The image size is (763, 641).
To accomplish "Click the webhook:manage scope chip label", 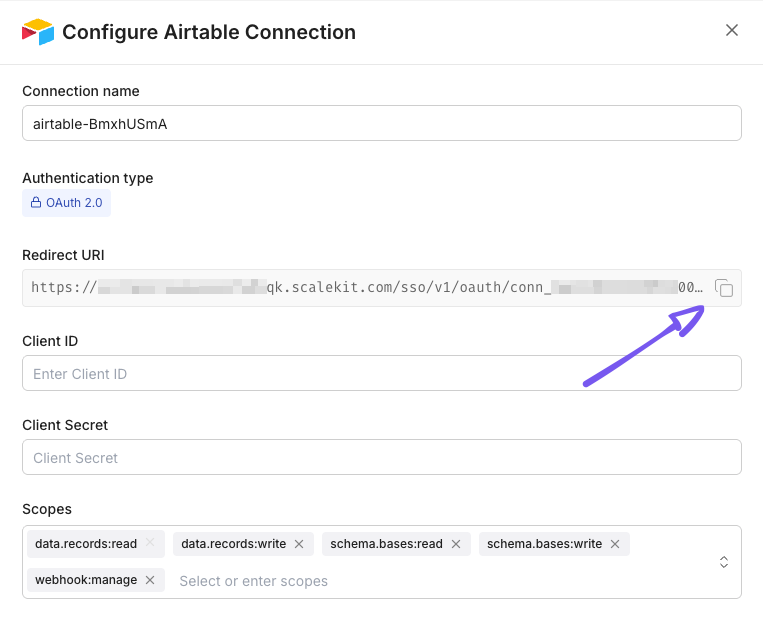I will 86,580.
